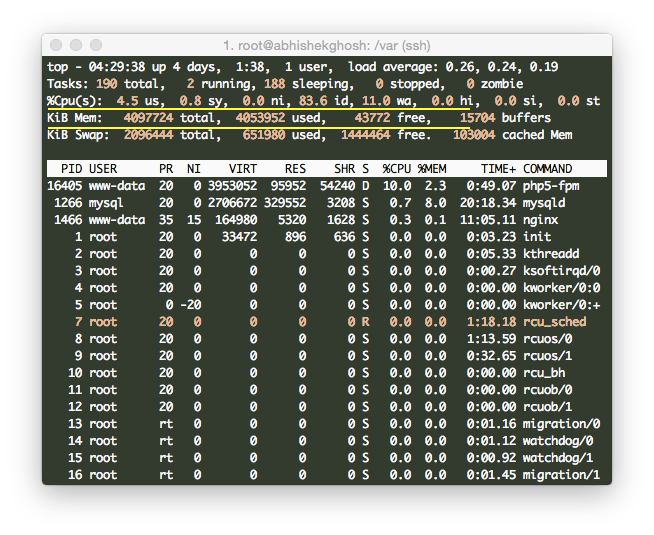Click the 20:18.34 TIME+ value for mysqld
This screenshot has width=654, height=535.
488,203
